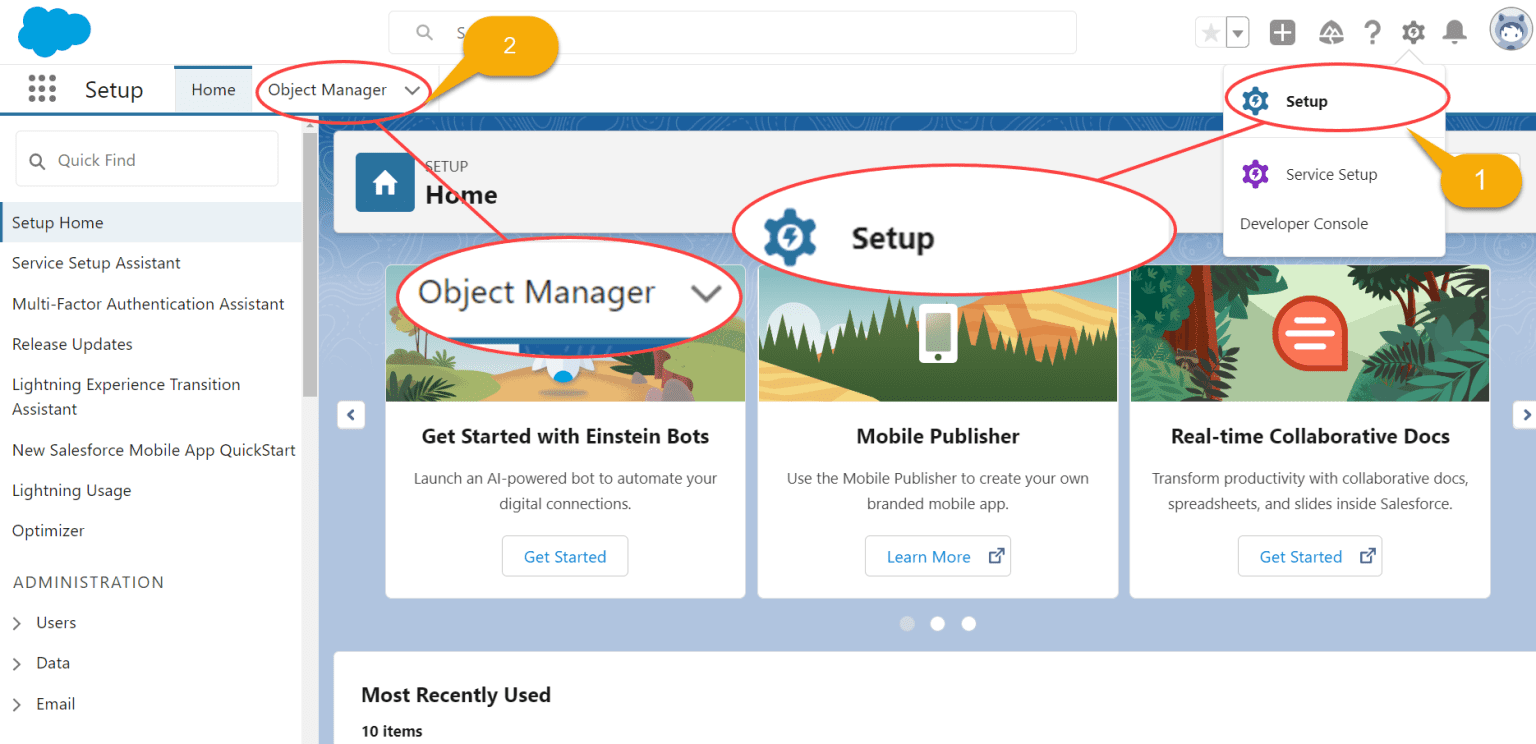Go to previous carousel slide arrow
This screenshot has height=744, width=1536.
tap(351, 414)
